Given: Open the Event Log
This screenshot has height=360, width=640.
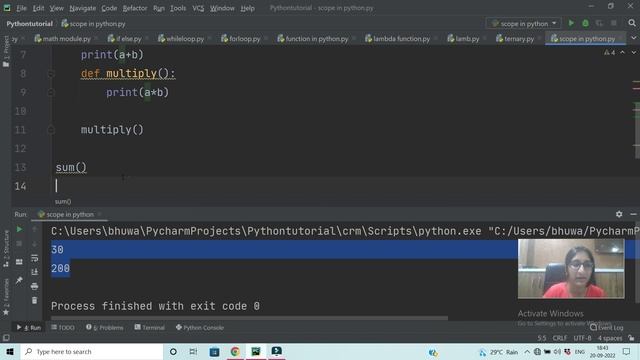Looking at the screenshot, I should pos(607,327).
